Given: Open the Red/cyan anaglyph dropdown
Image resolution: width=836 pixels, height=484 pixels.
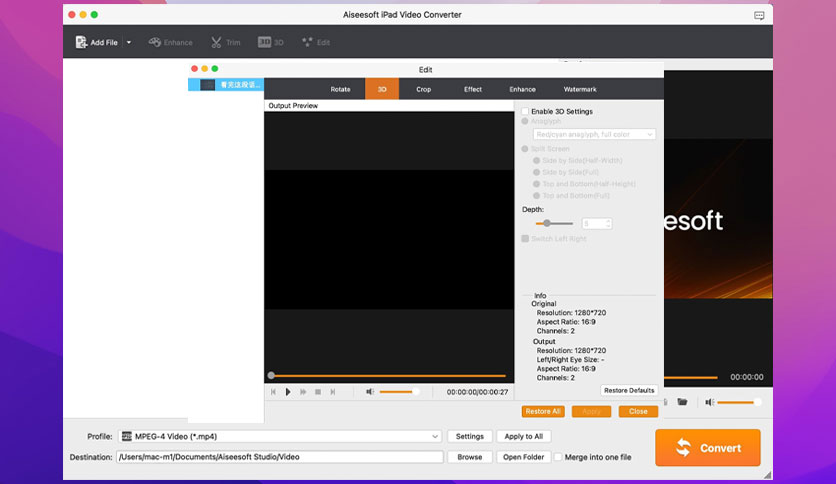Looking at the screenshot, I should [x=594, y=134].
